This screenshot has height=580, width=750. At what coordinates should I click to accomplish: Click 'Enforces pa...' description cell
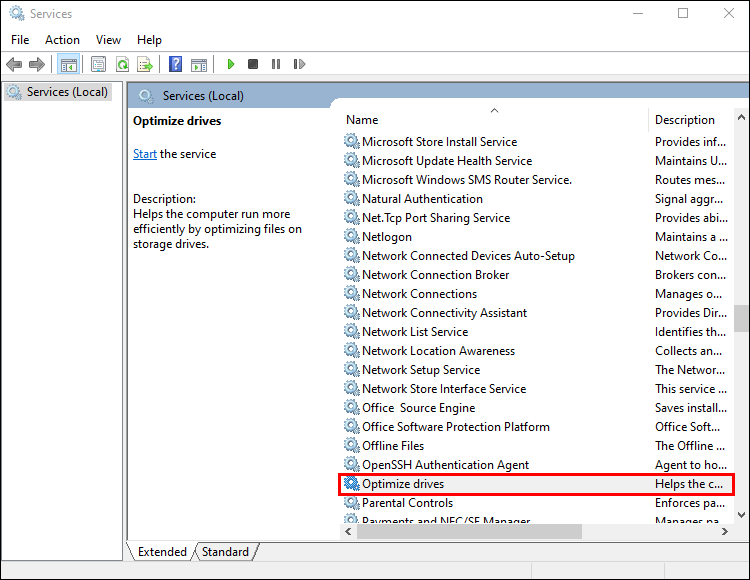pyautogui.click(x=690, y=503)
